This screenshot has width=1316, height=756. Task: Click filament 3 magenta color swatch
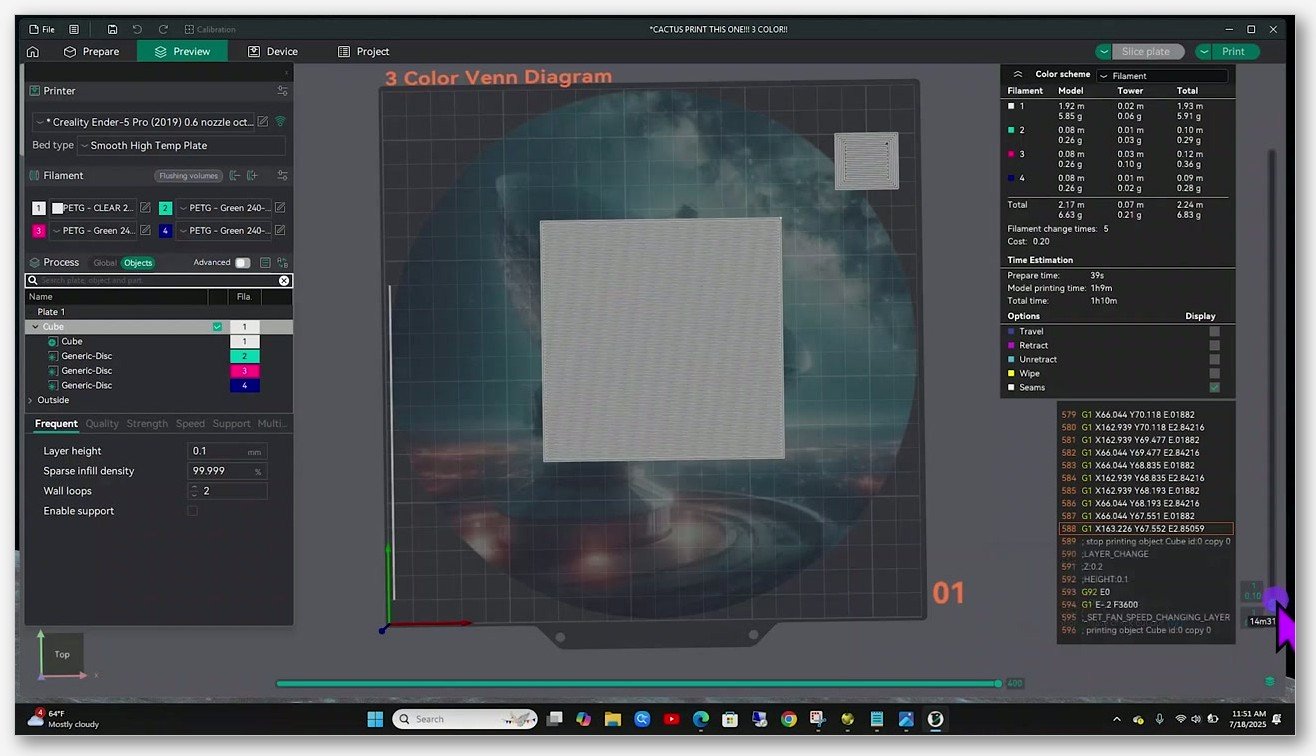pyautogui.click(x=39, y=231)
